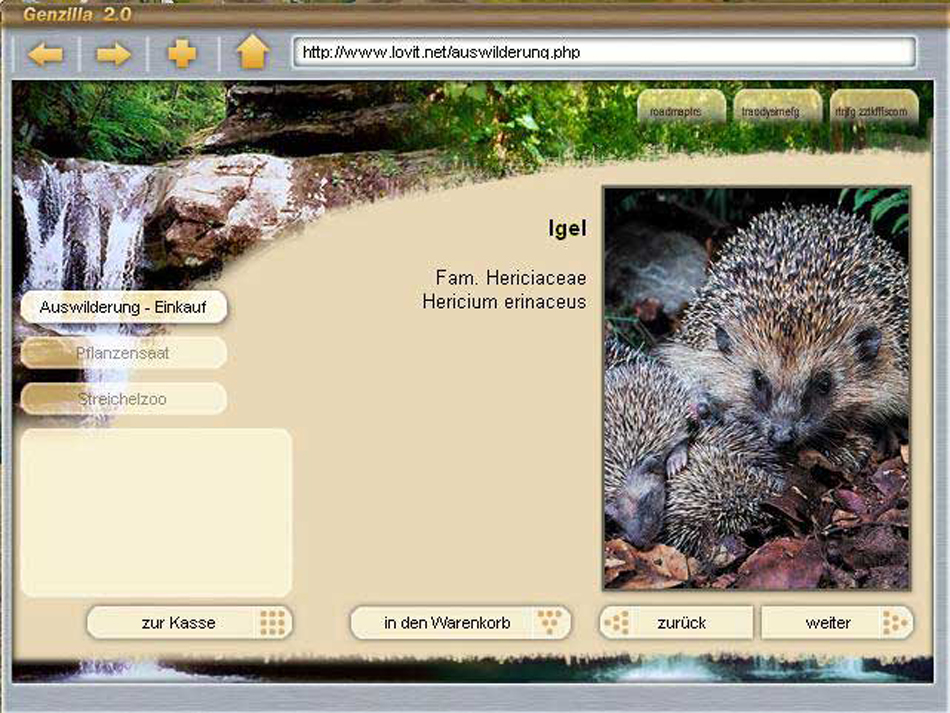950x713 pixels.
Task: Click the dotted arrow icon beside weiter
Action: (893, 623)
